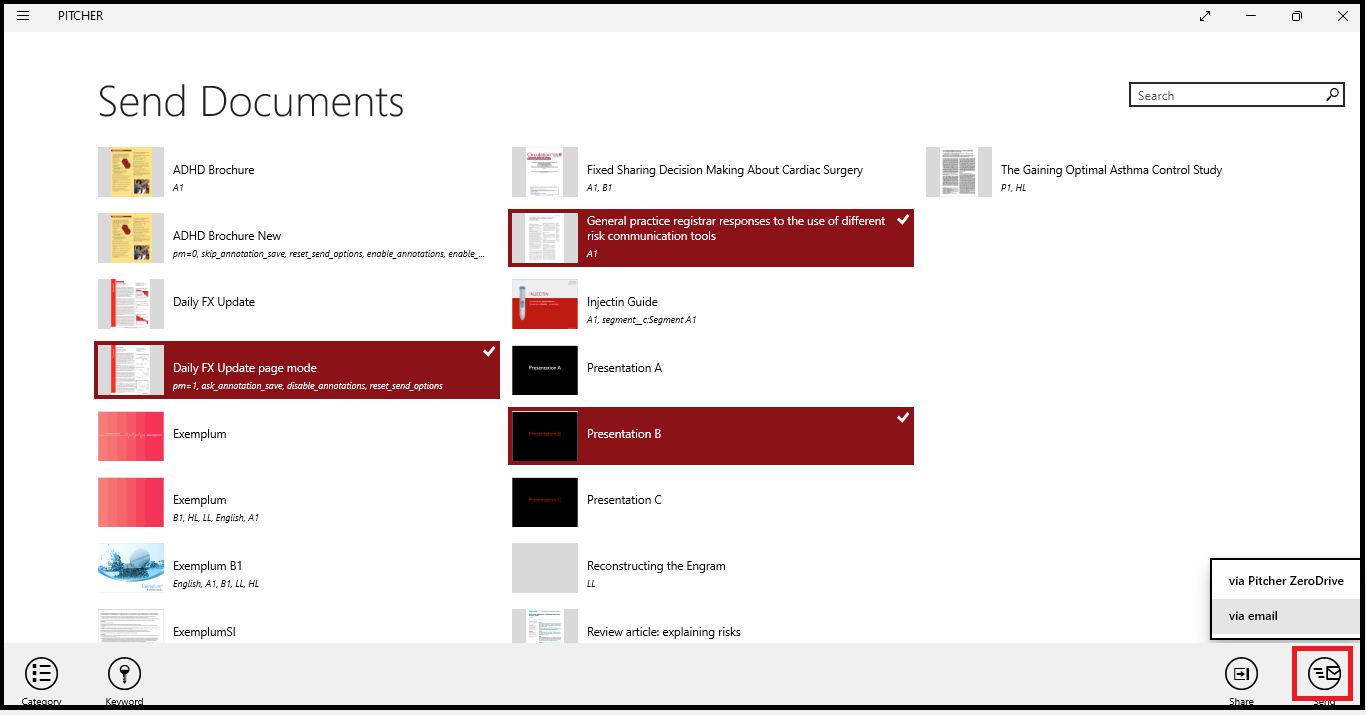Image resolution: width=1366 pixels, height=715 pixels.
Task: Click the search magnifier icon
Action: point(1332,95)
